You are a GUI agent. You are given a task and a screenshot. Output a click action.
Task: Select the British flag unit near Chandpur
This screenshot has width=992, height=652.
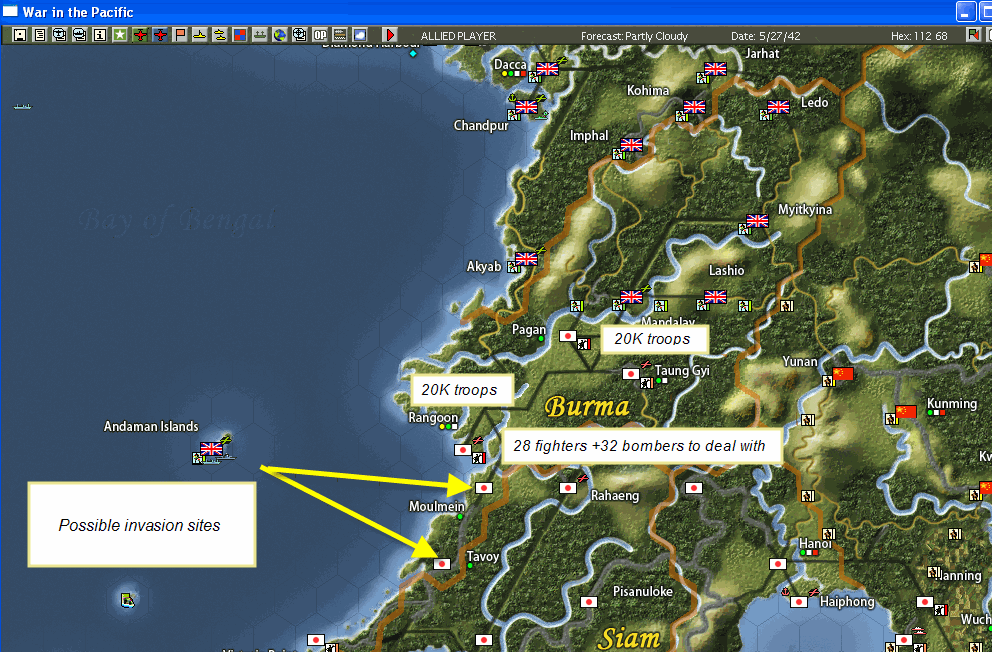coord(526,107)
